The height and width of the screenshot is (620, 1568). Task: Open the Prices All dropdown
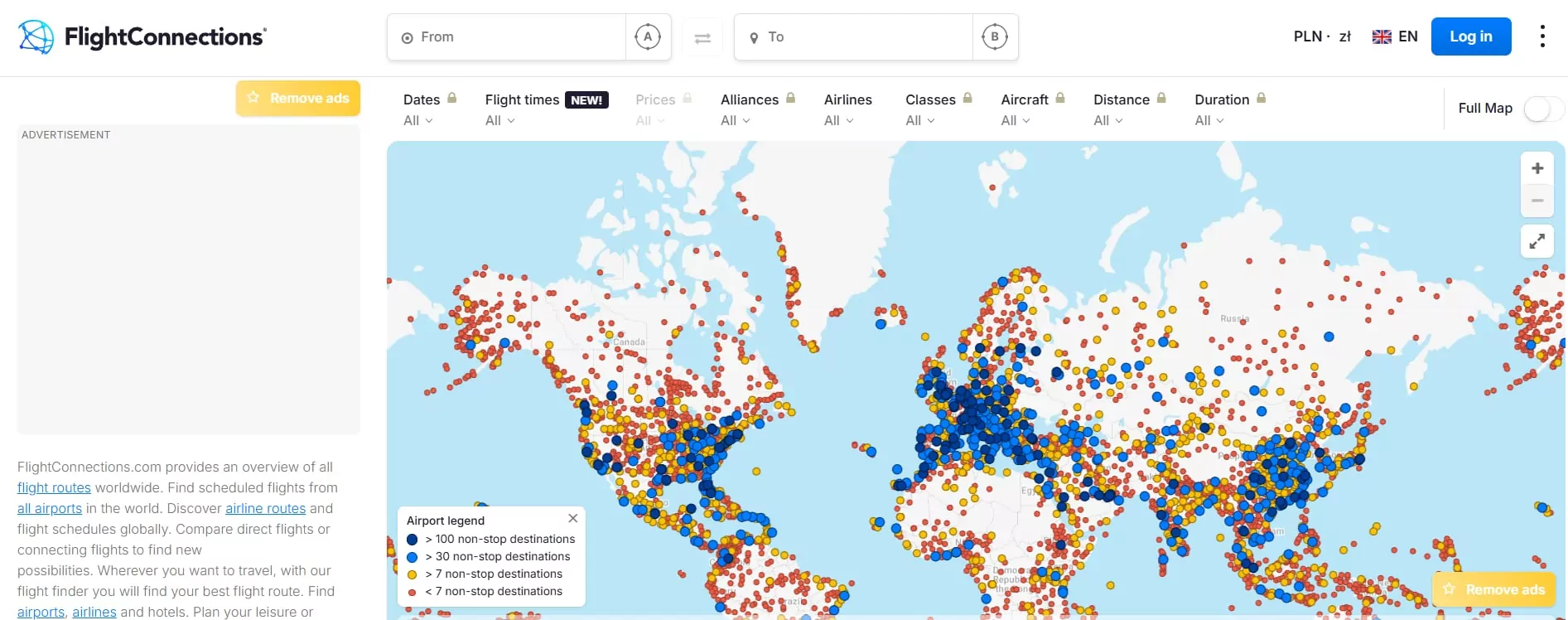(x=650, y=121)
